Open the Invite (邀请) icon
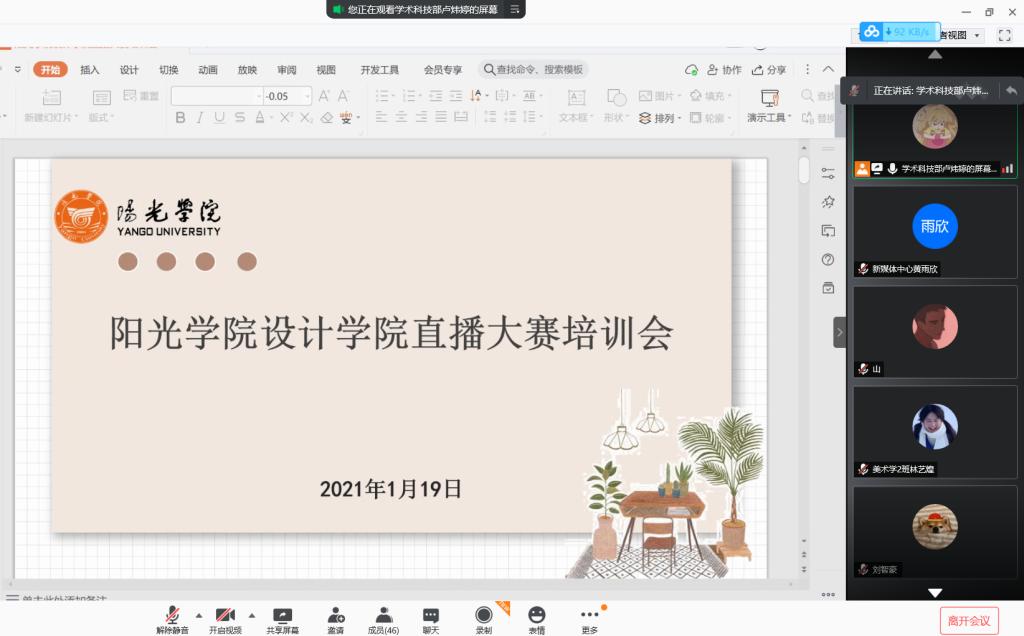The image size is (1024, 636). coord(336,617)
